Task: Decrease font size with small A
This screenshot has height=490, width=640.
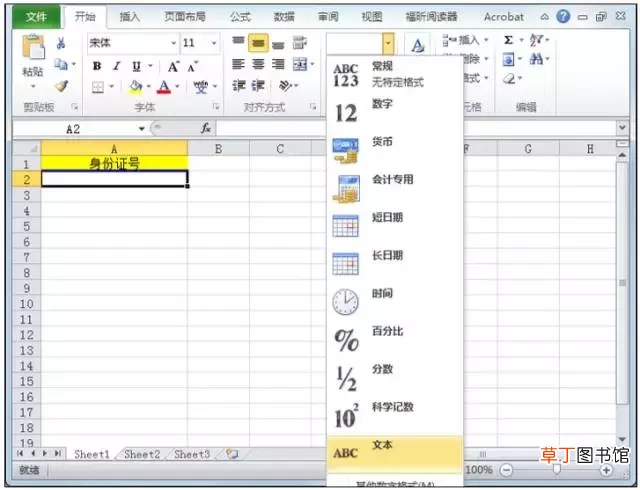Action: [x=192, y=67]
